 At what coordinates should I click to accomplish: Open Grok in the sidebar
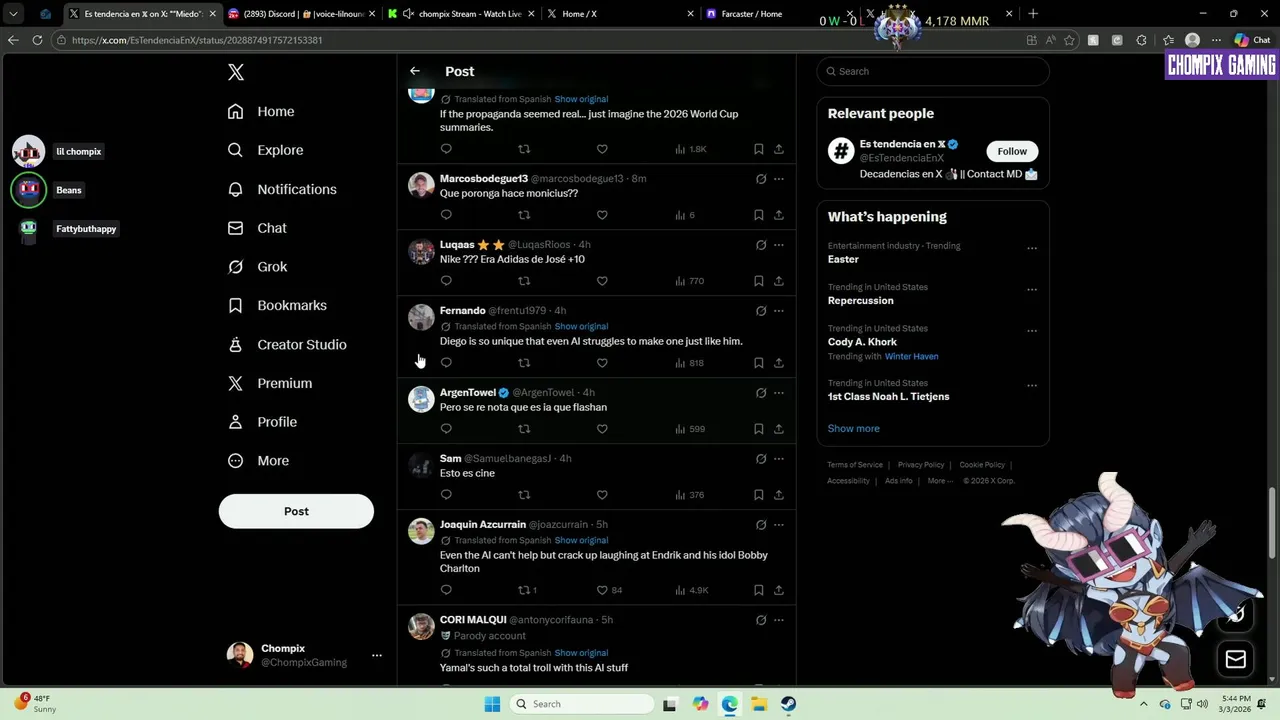coord(258,267)
